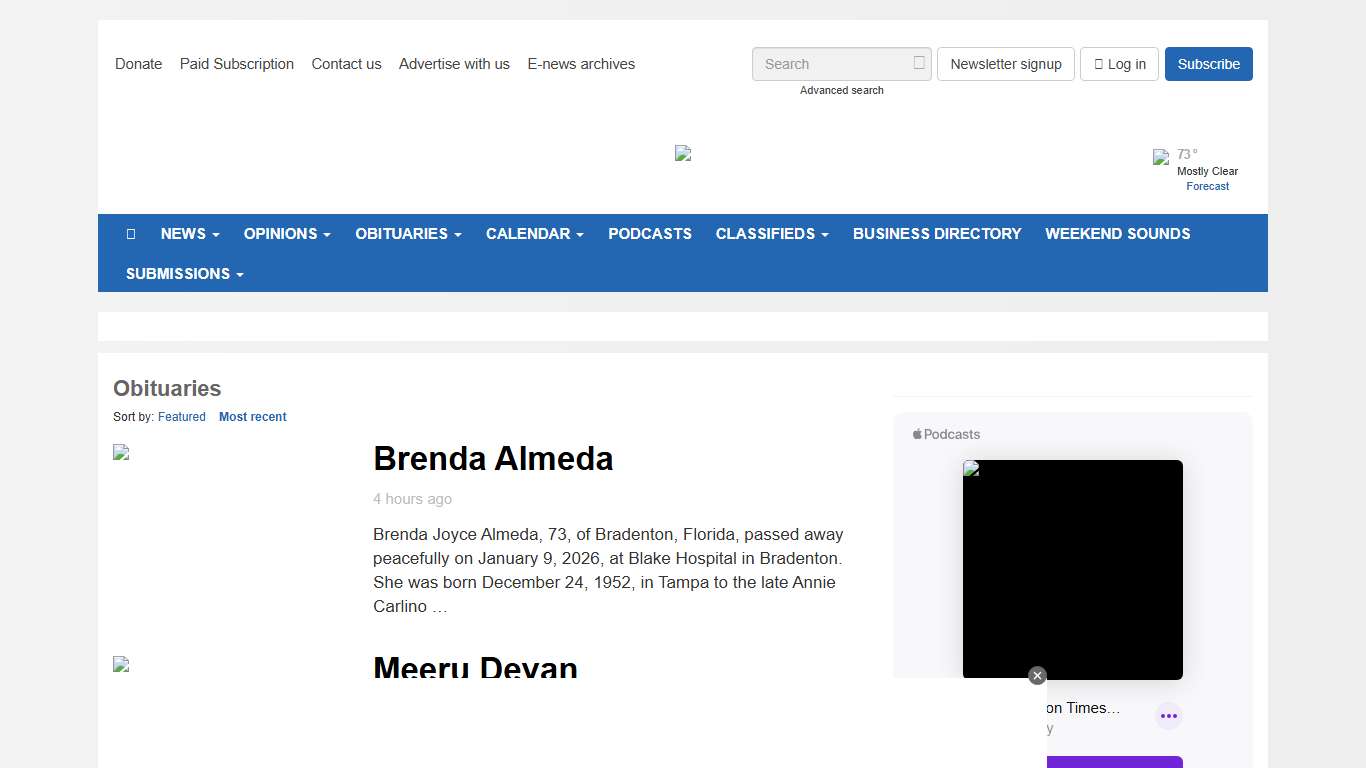
Task: Expand the Obituaries dropdown menu
Action: [408, 234]
